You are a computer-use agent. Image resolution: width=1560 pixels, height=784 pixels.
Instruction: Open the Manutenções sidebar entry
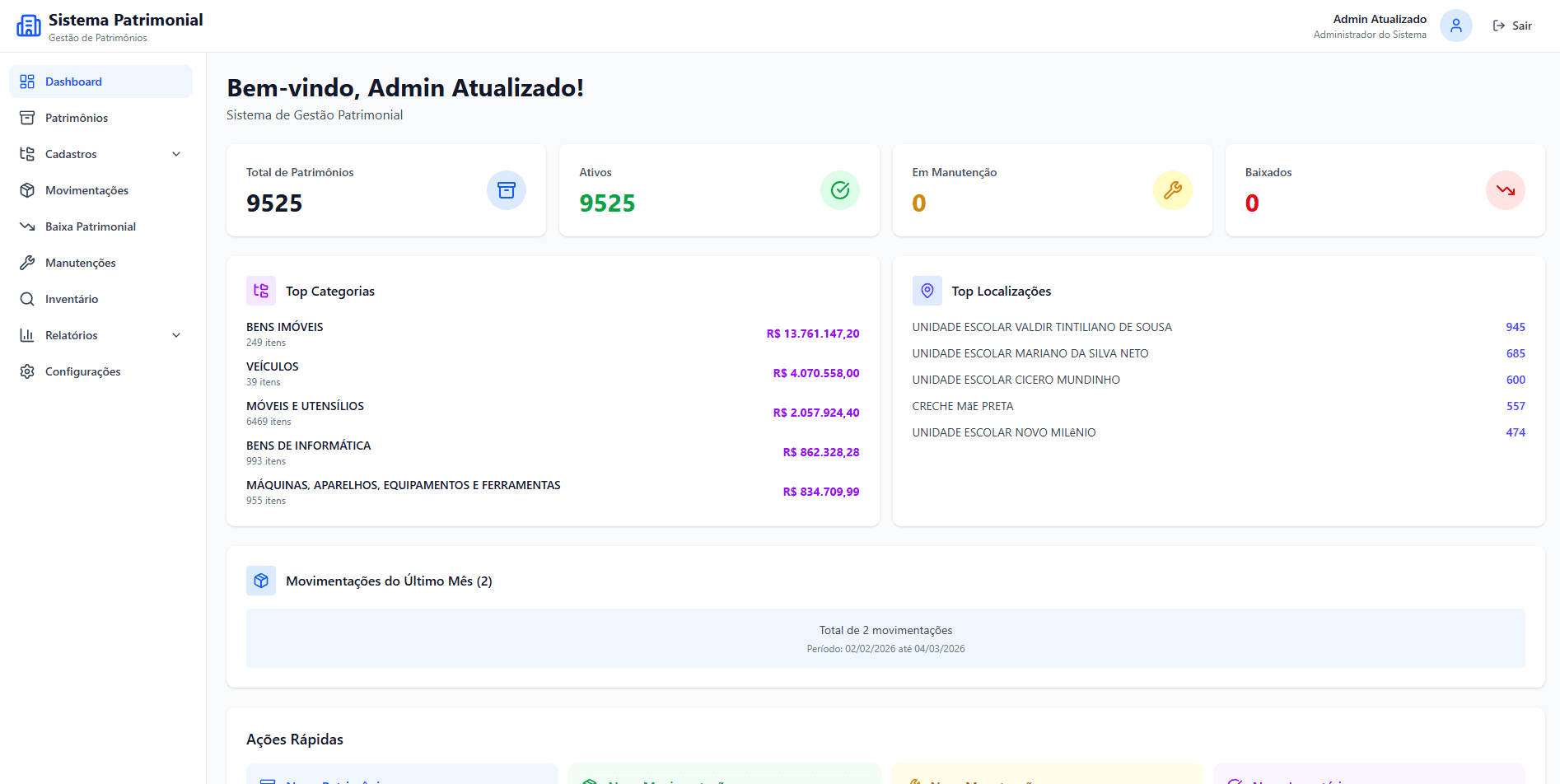81,263
